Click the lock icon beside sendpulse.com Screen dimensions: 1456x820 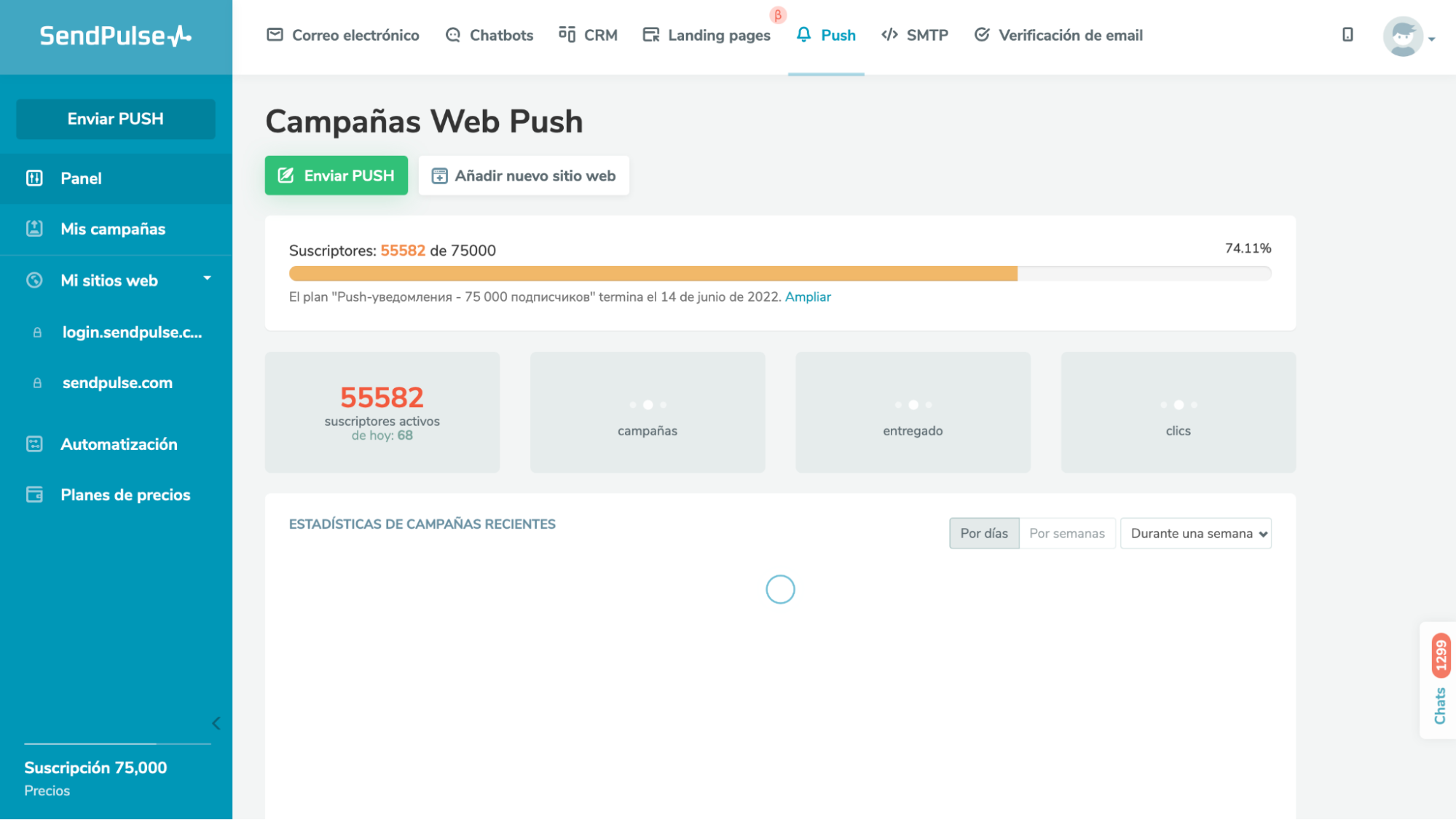coord(37,383)
